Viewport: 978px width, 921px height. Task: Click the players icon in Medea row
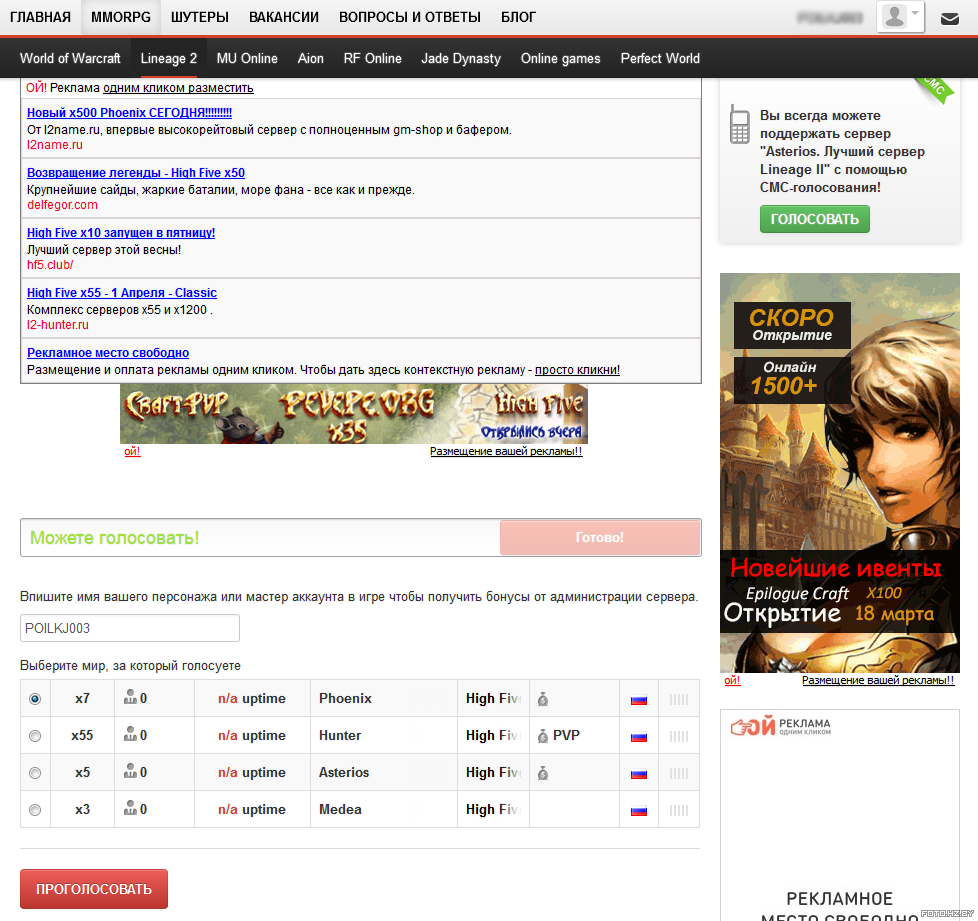click(x=130, y=809)
